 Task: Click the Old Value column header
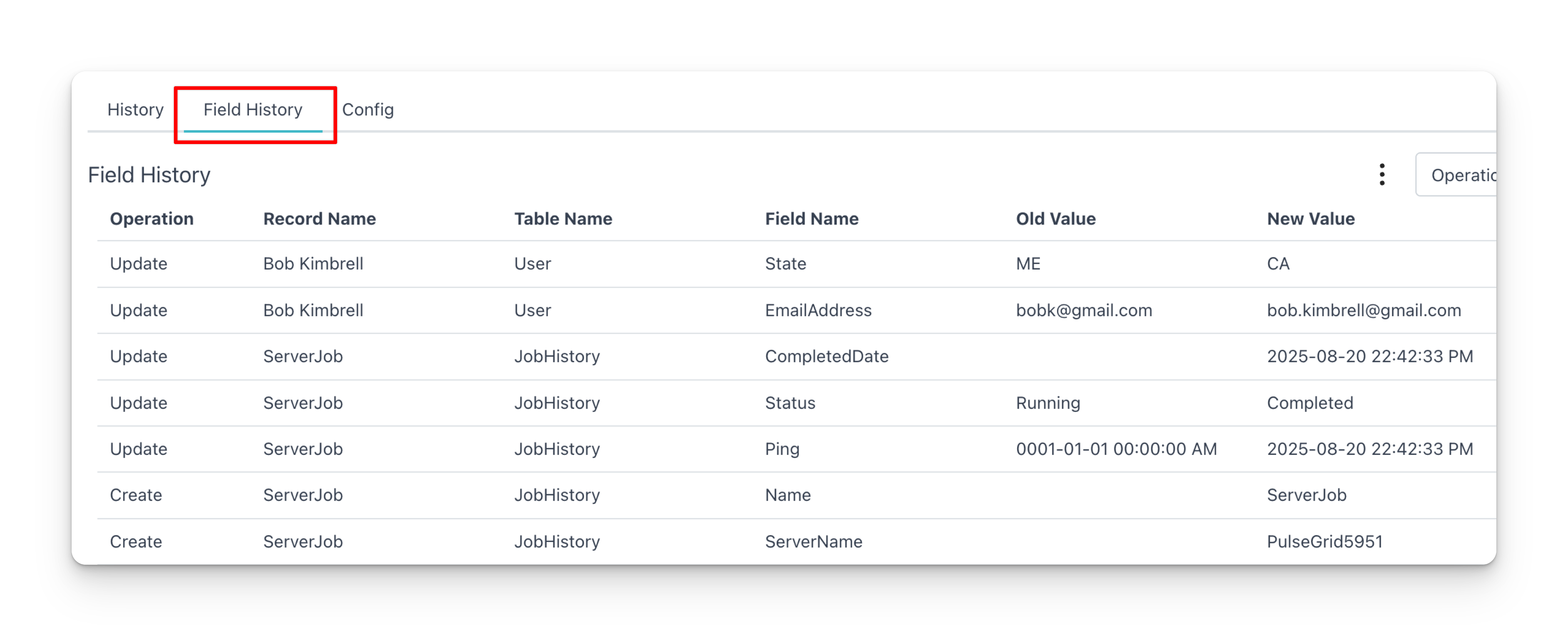[1056, 219]
